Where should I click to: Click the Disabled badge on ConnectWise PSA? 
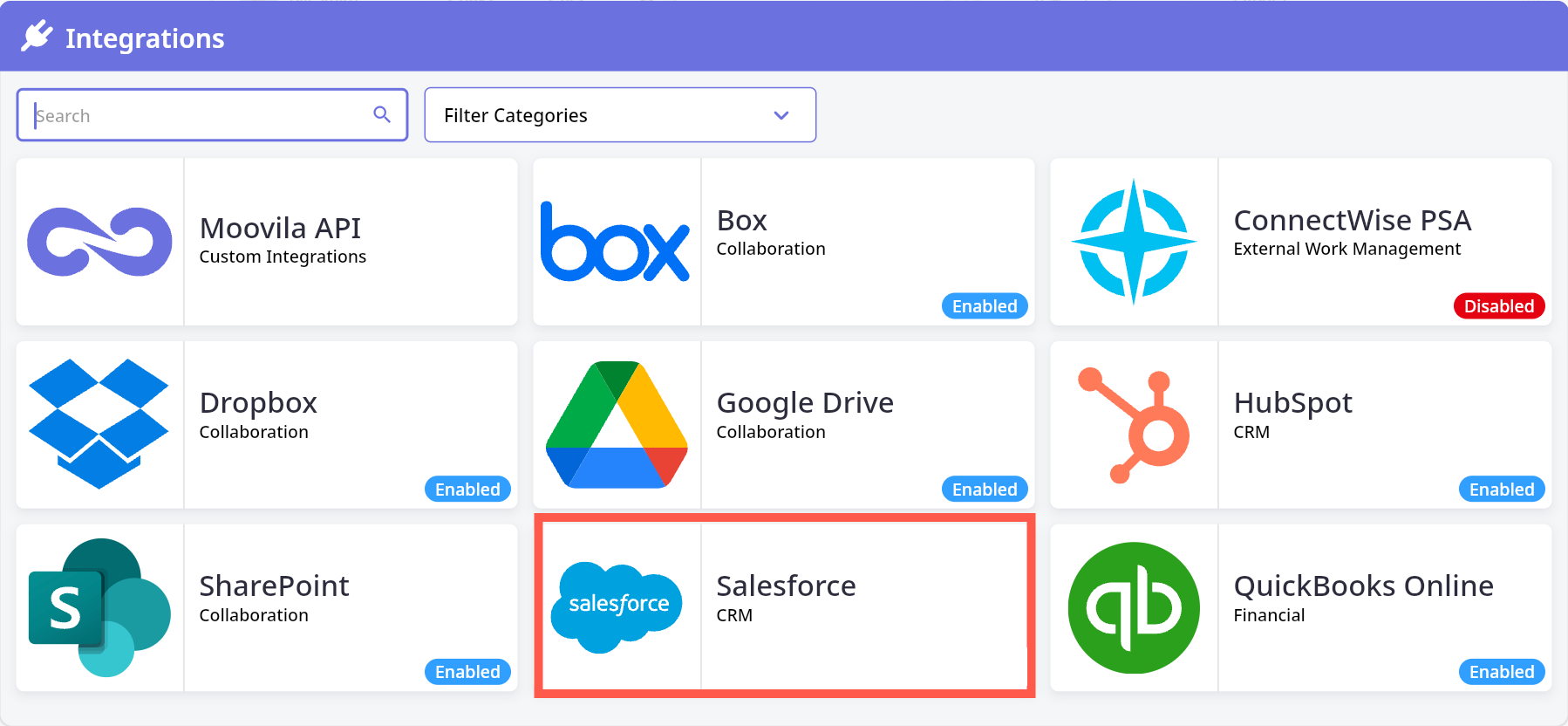click(x=1498, y=306)
